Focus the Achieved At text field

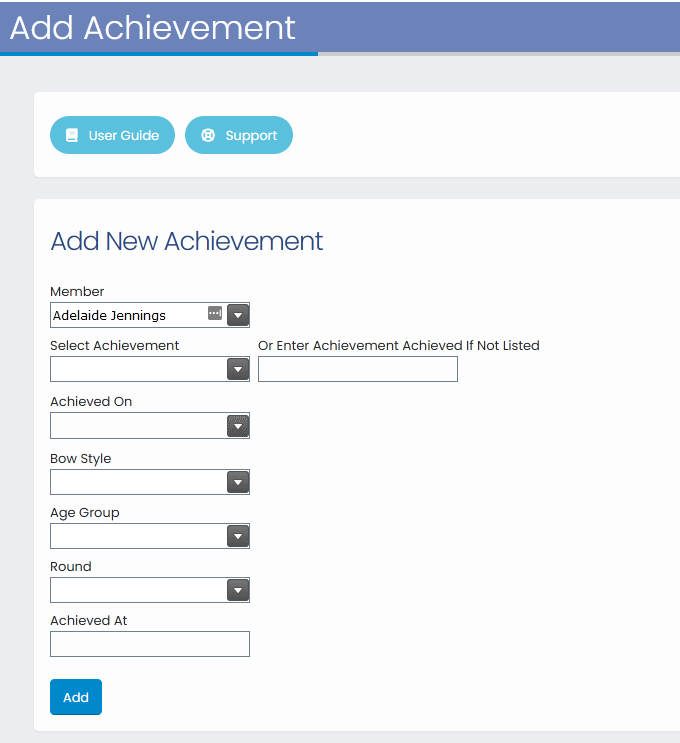point(150,644)
